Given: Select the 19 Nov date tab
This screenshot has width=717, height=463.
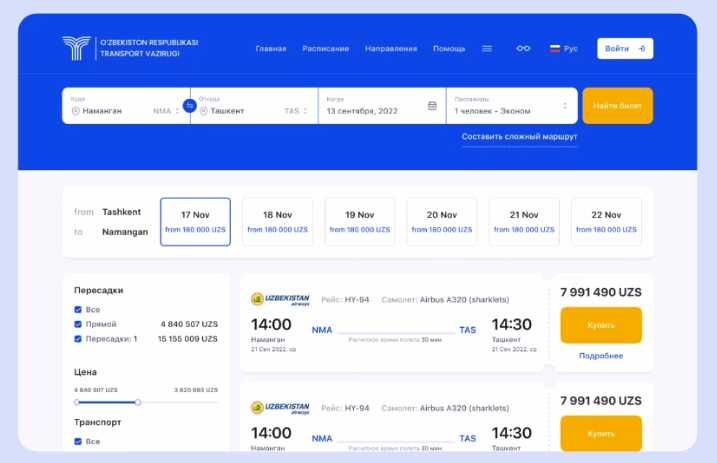Looking at the screenshot, I should pos(360,222).
